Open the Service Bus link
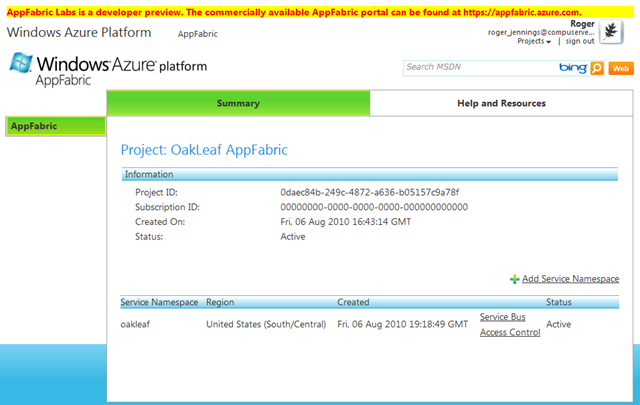 [x=503, y=317]
